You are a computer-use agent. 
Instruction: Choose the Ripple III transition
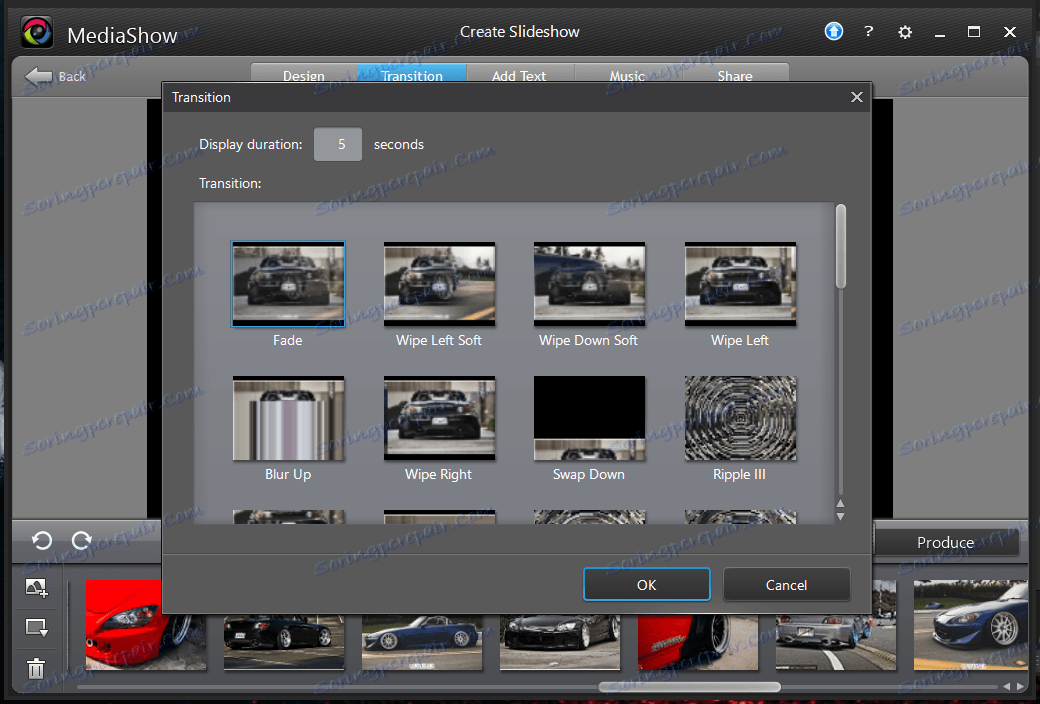pos(740,418)
